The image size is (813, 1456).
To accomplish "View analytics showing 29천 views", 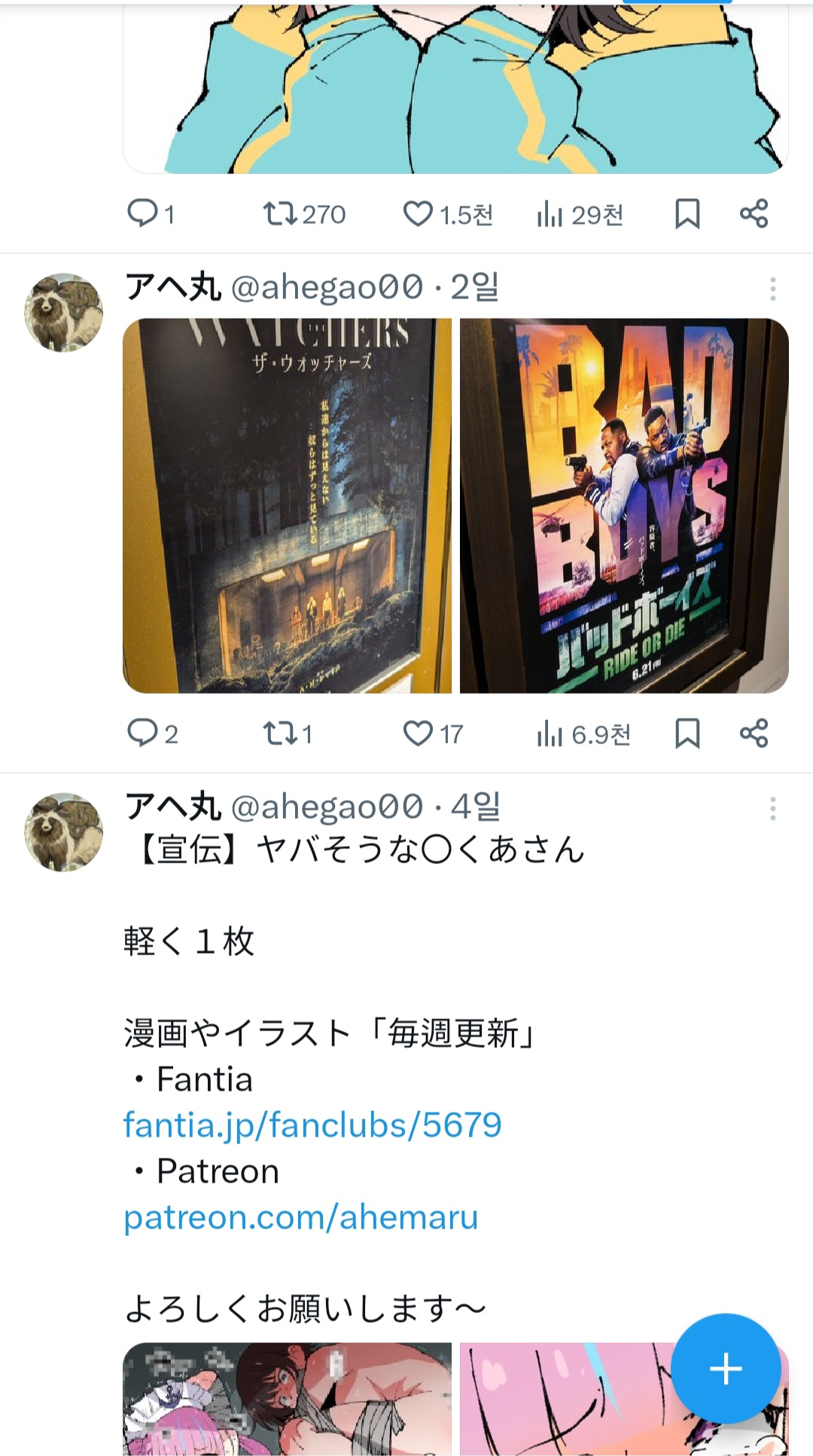I will [580, 214].
